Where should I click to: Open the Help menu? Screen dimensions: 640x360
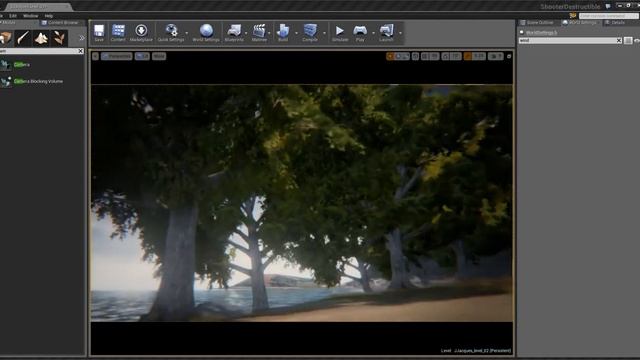pos(49,16)
